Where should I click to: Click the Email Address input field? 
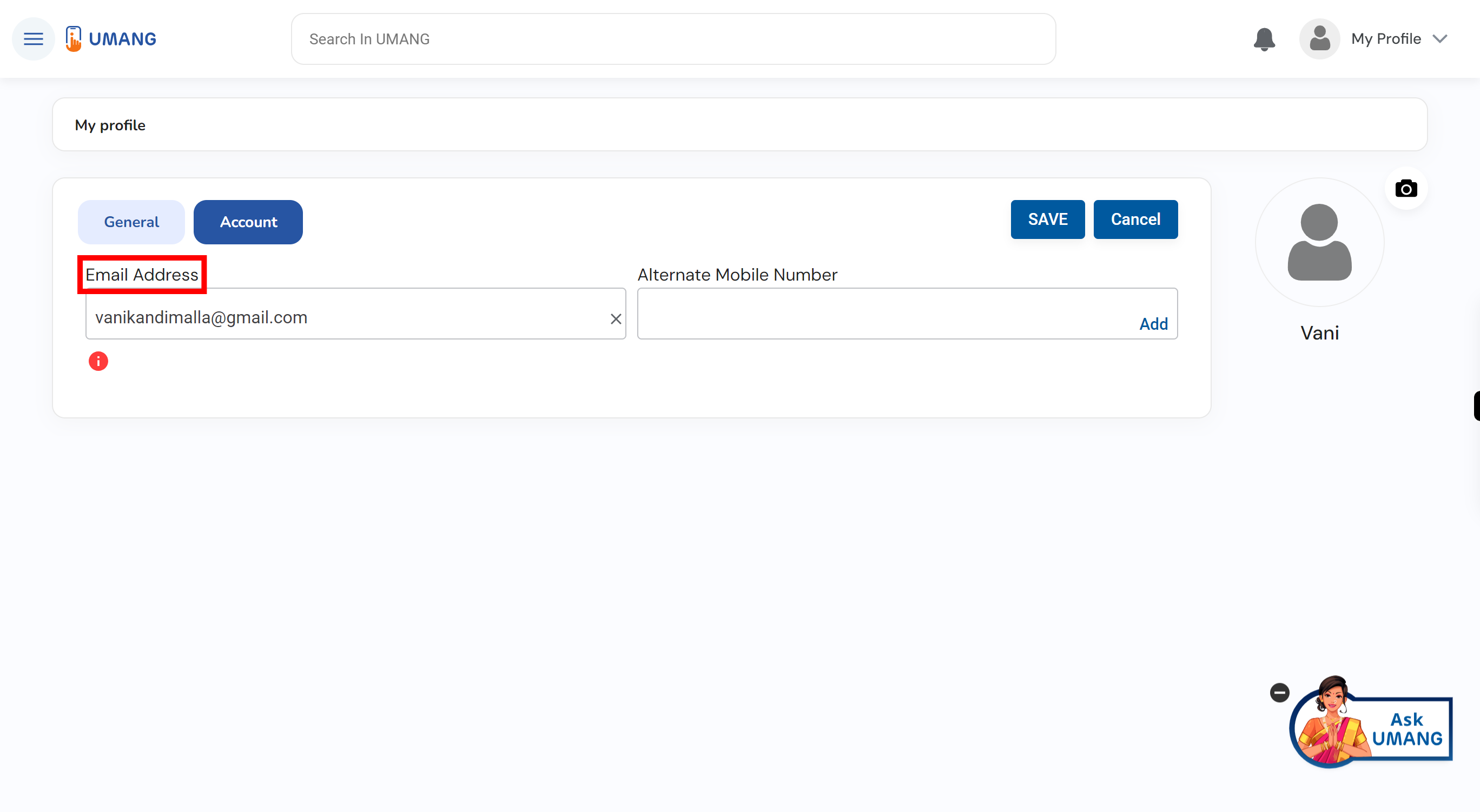click(353, 317)
